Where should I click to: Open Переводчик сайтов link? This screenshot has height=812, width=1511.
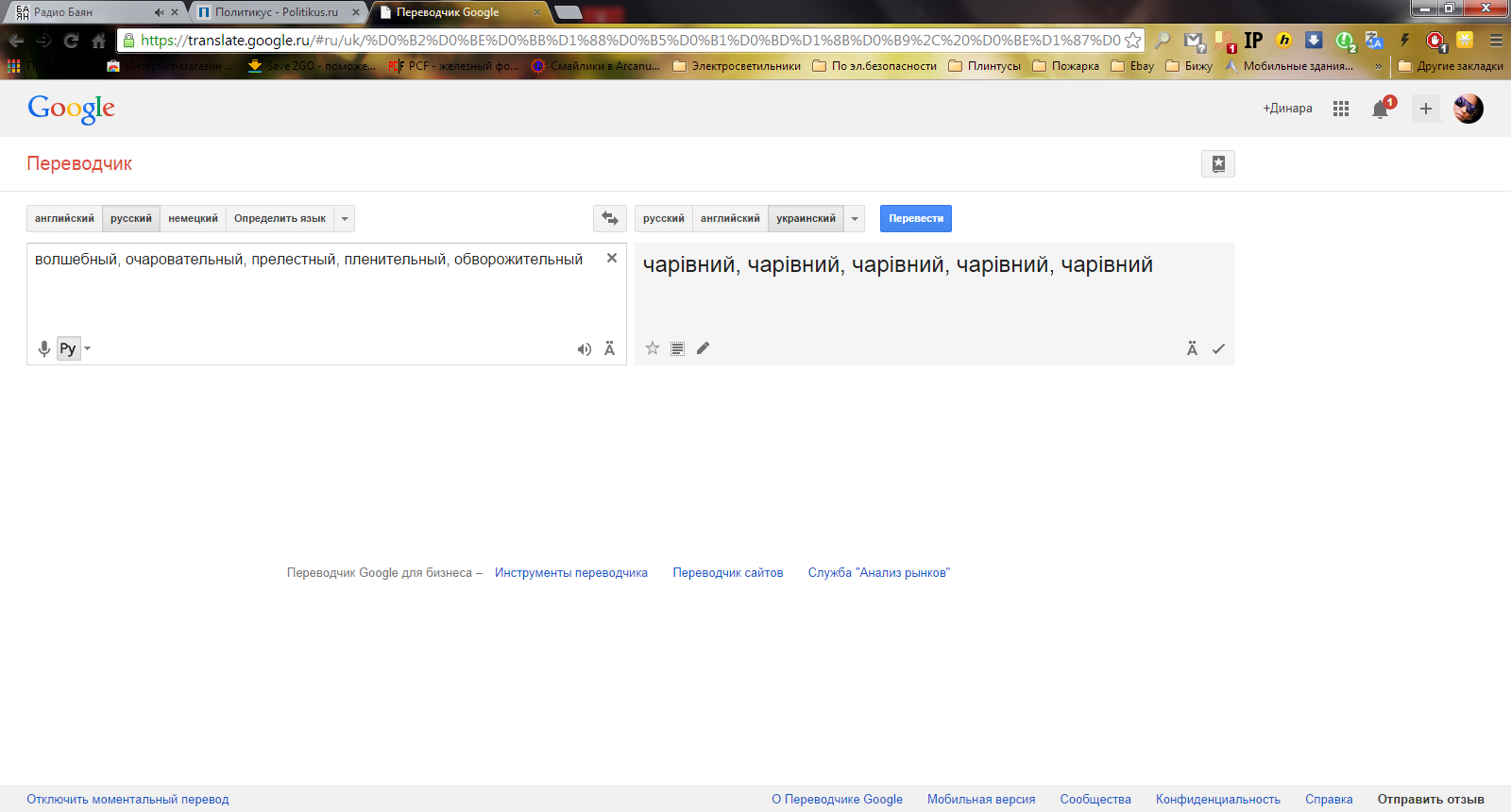click(728, 573)
